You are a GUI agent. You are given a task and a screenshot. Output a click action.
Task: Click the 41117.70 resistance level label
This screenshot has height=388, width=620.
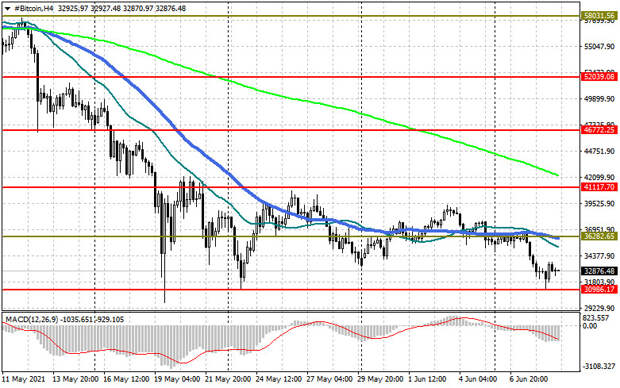(x=600, y=187)
